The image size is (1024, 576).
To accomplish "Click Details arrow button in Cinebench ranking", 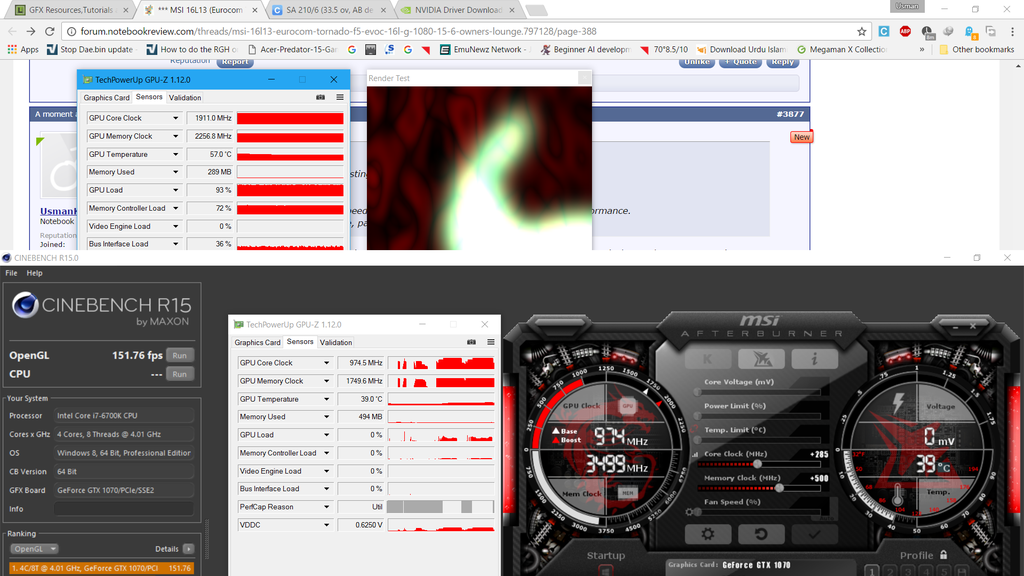I will pyautogui.click(x=188, y=549).
